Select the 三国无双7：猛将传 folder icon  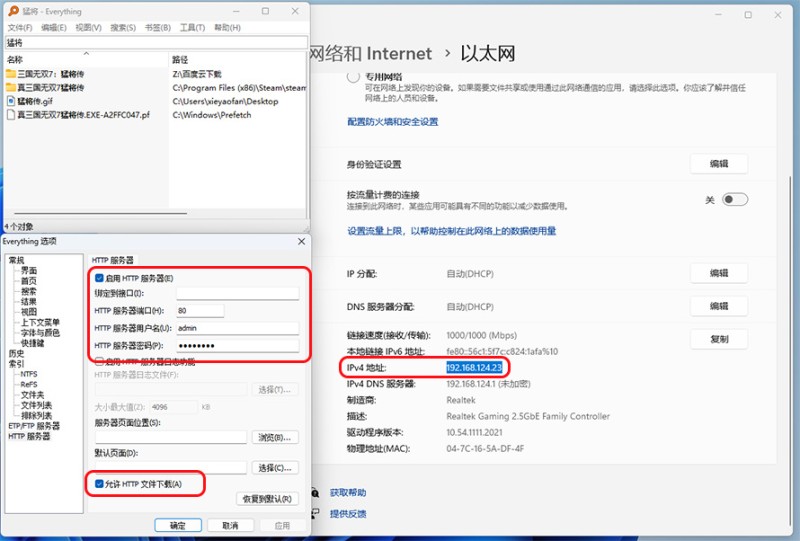[10, 74]
